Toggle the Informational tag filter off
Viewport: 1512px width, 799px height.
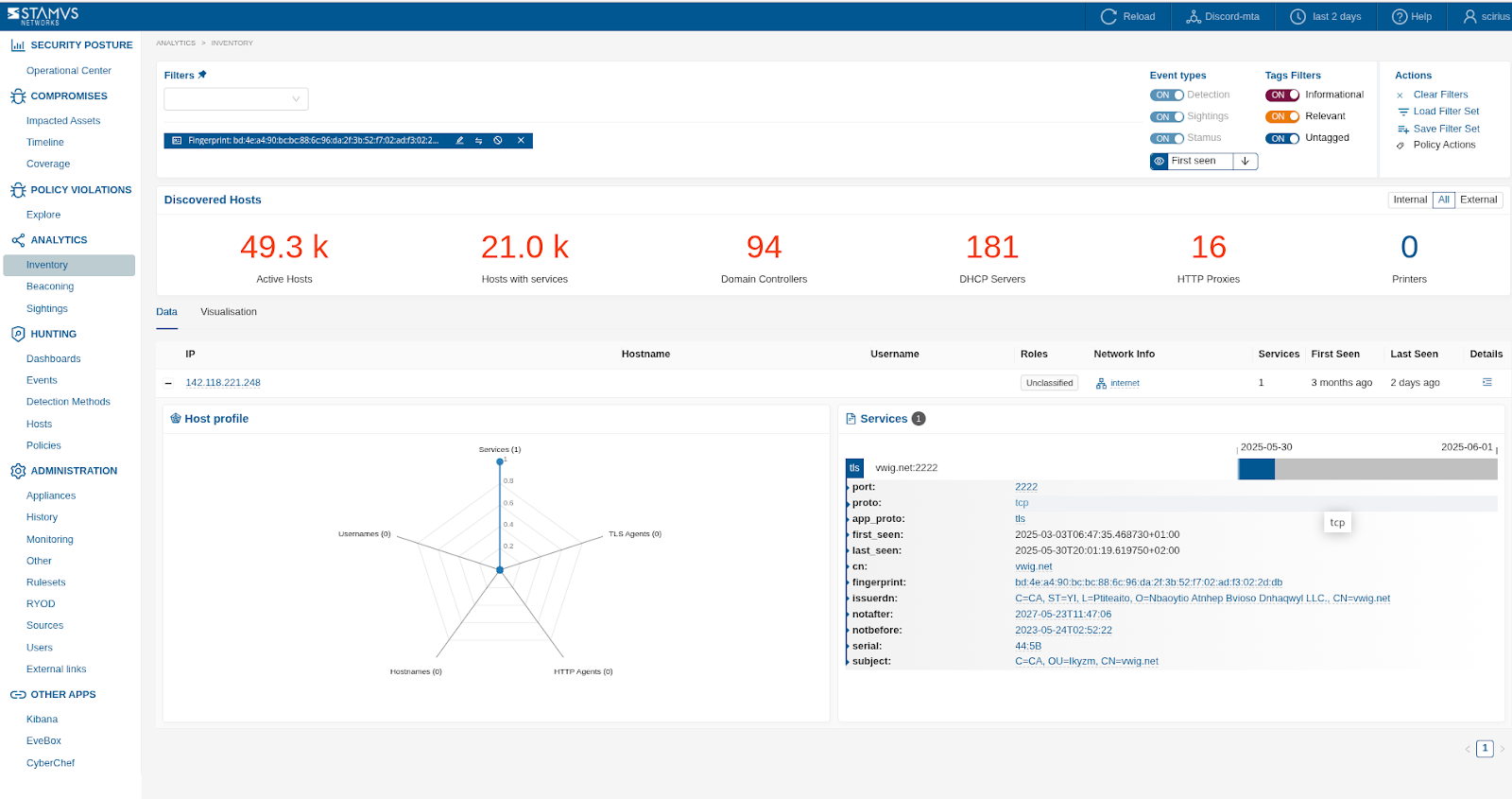(1282, 95)
